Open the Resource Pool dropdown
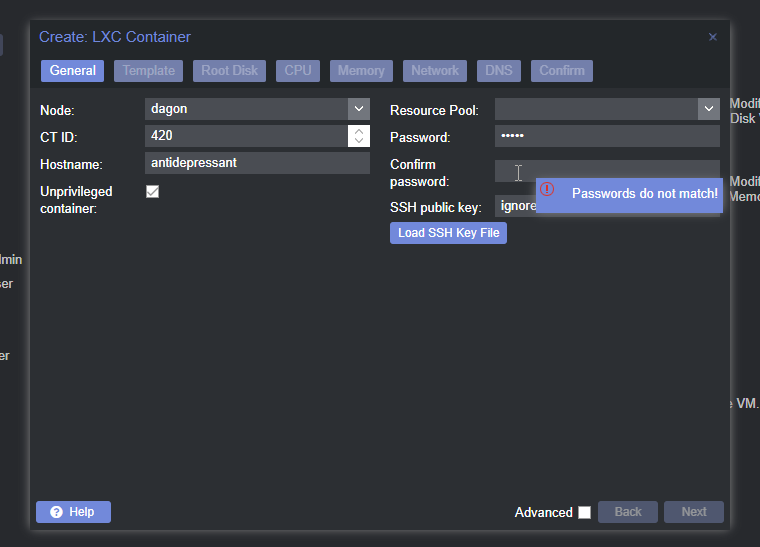 click(x=709, y=109)
